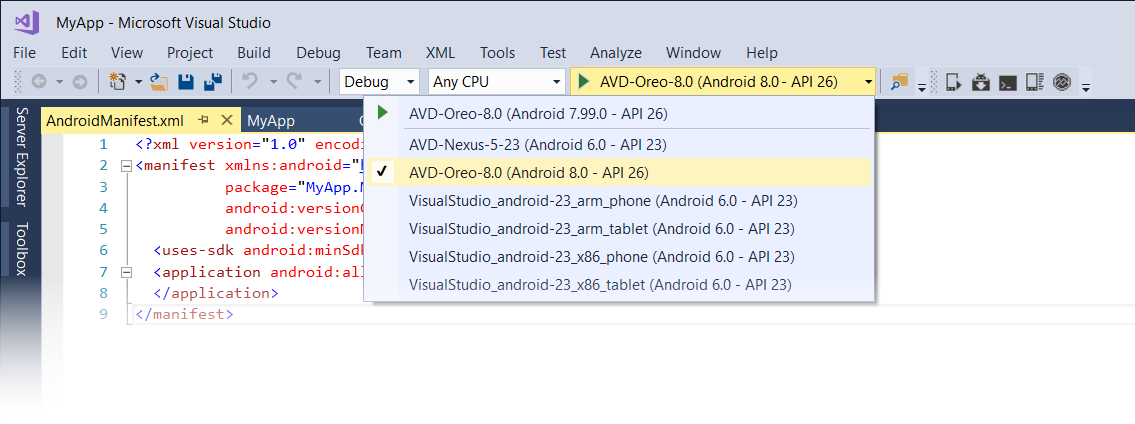Pin the AndroidManifest.xml tab

[203, 120]
